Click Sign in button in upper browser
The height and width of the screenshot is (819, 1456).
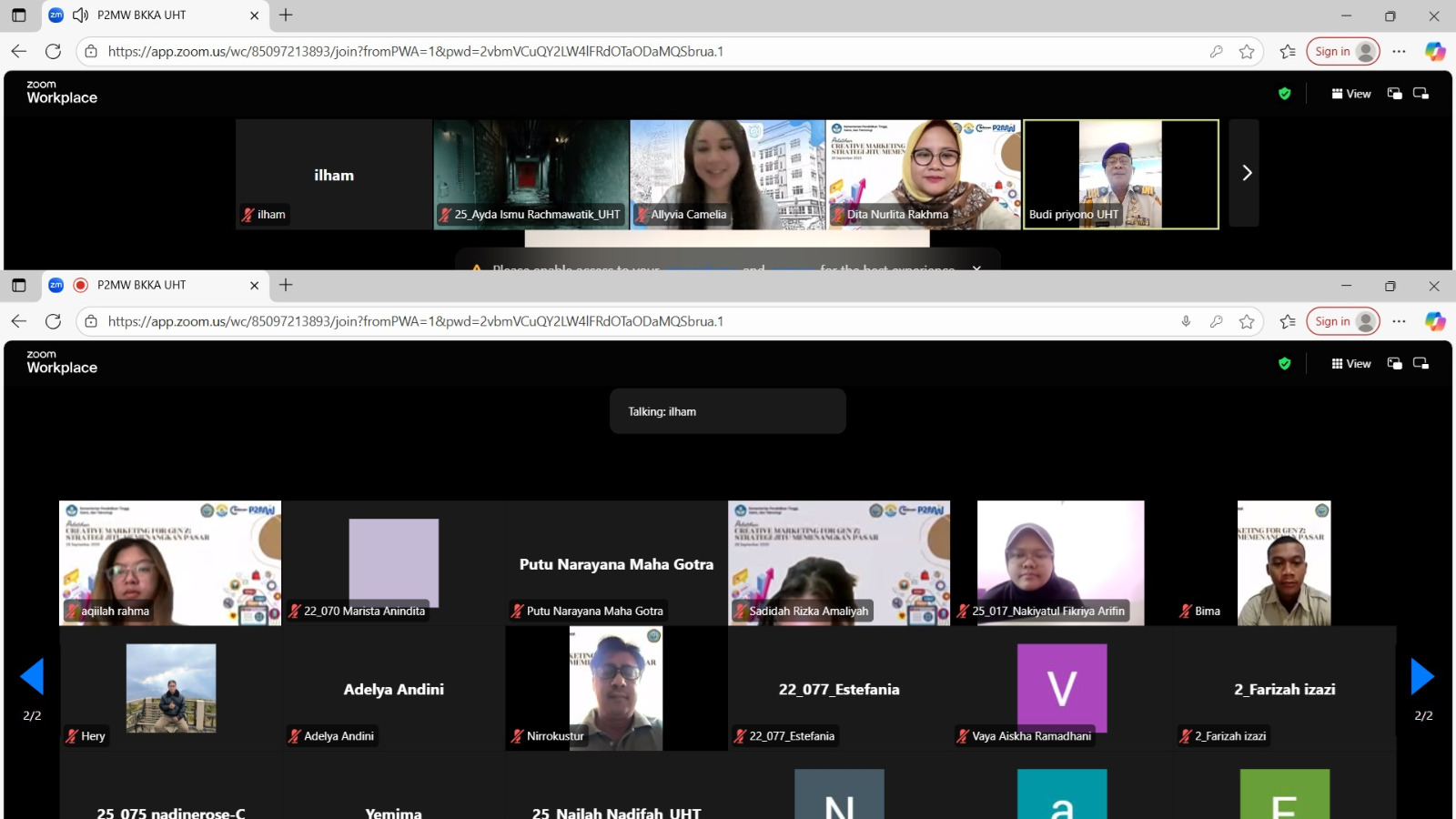click(1342, 52)
